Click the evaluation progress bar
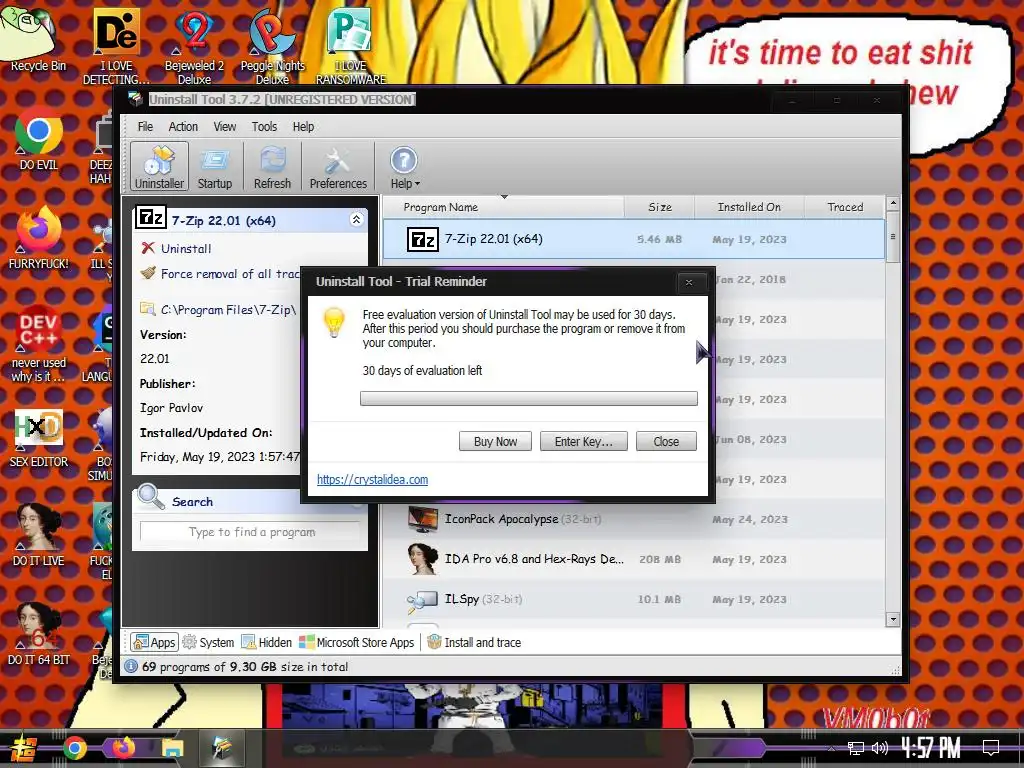This screenshot has height=768, width=1024. (529, 398)
